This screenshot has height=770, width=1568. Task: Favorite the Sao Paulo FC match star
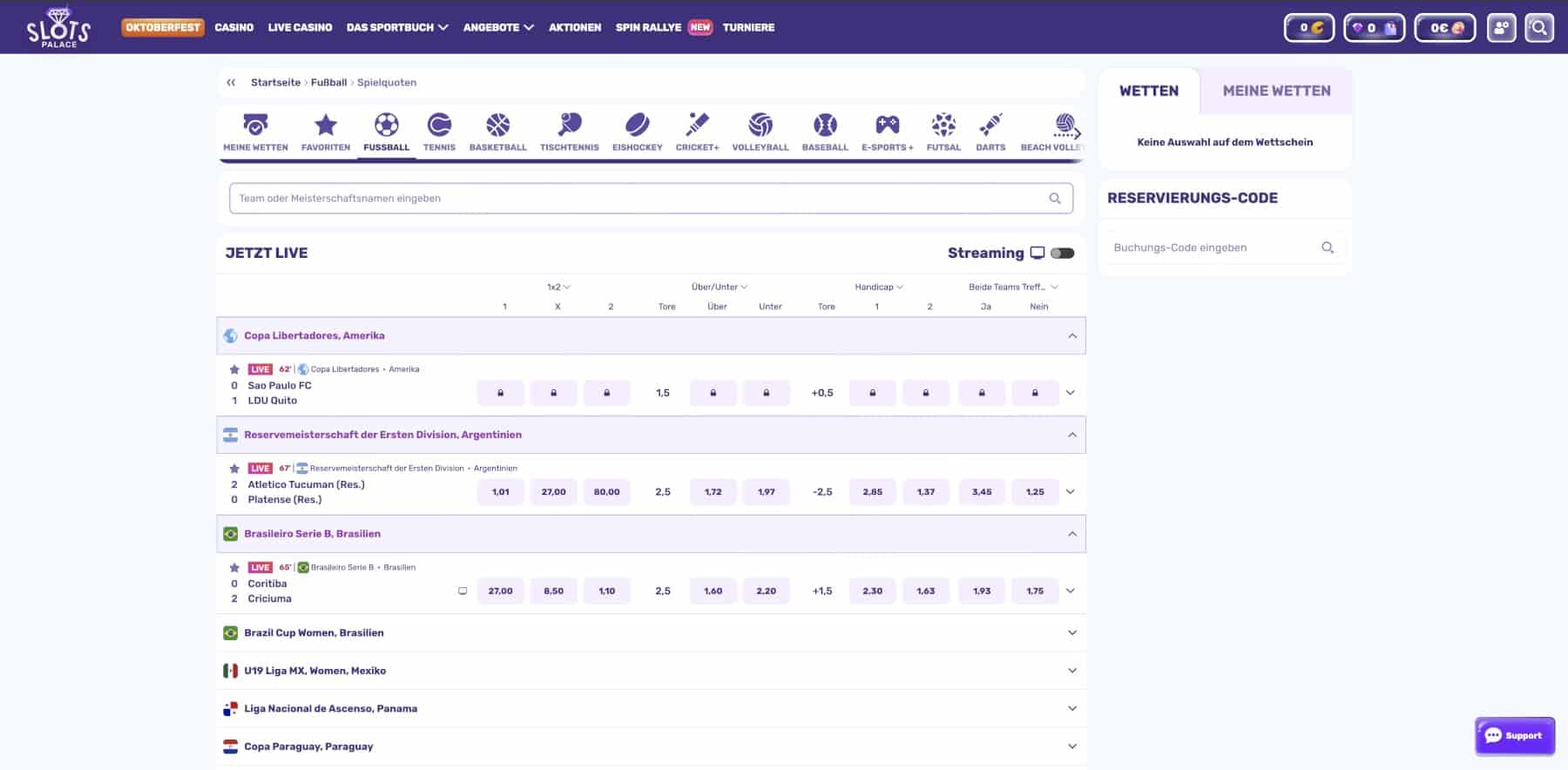click(x=234, y=369)
